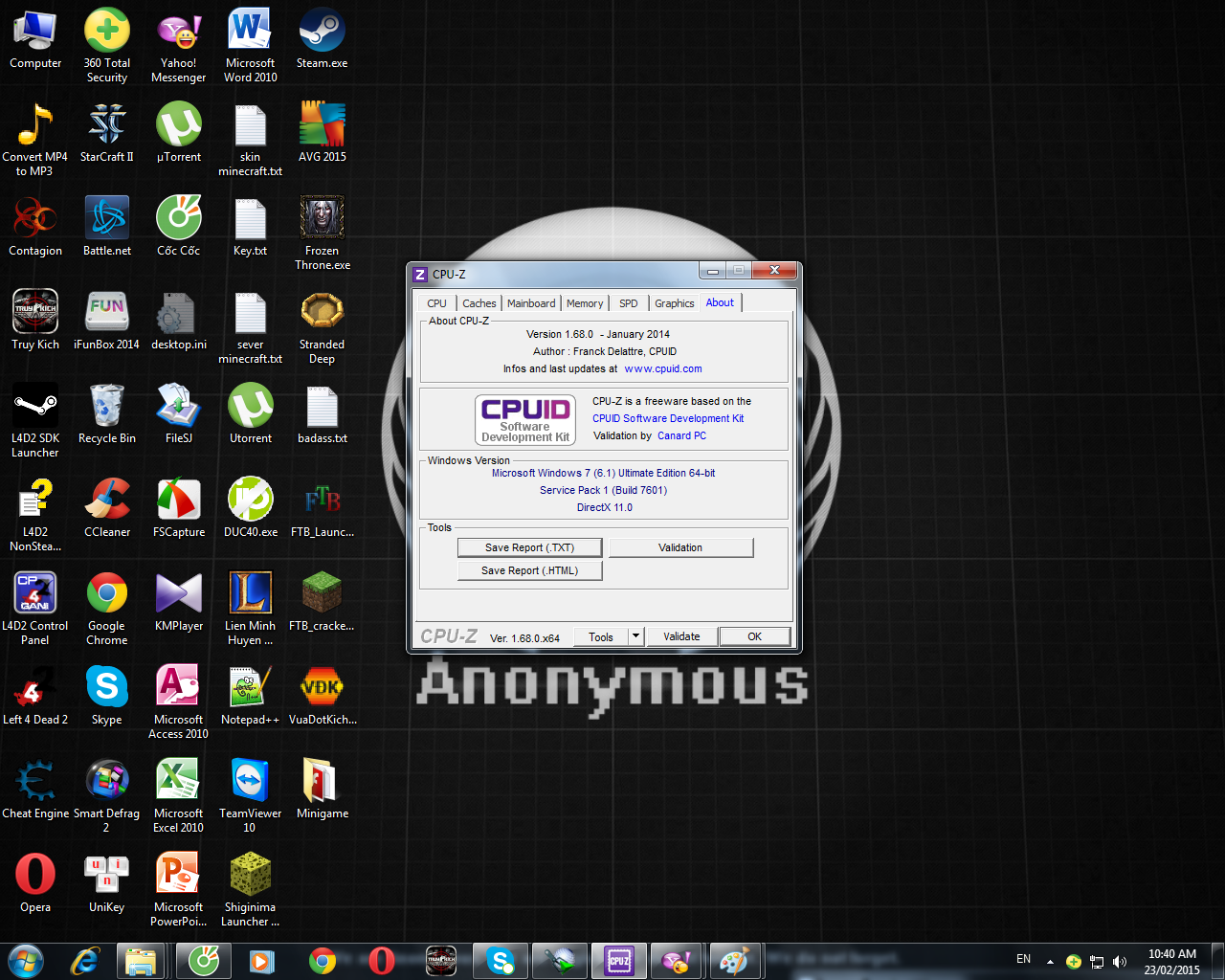Screen dimensions: 1225x980
Task: Launch Internet Explorer from taskbar
Action: coord(86,960)
